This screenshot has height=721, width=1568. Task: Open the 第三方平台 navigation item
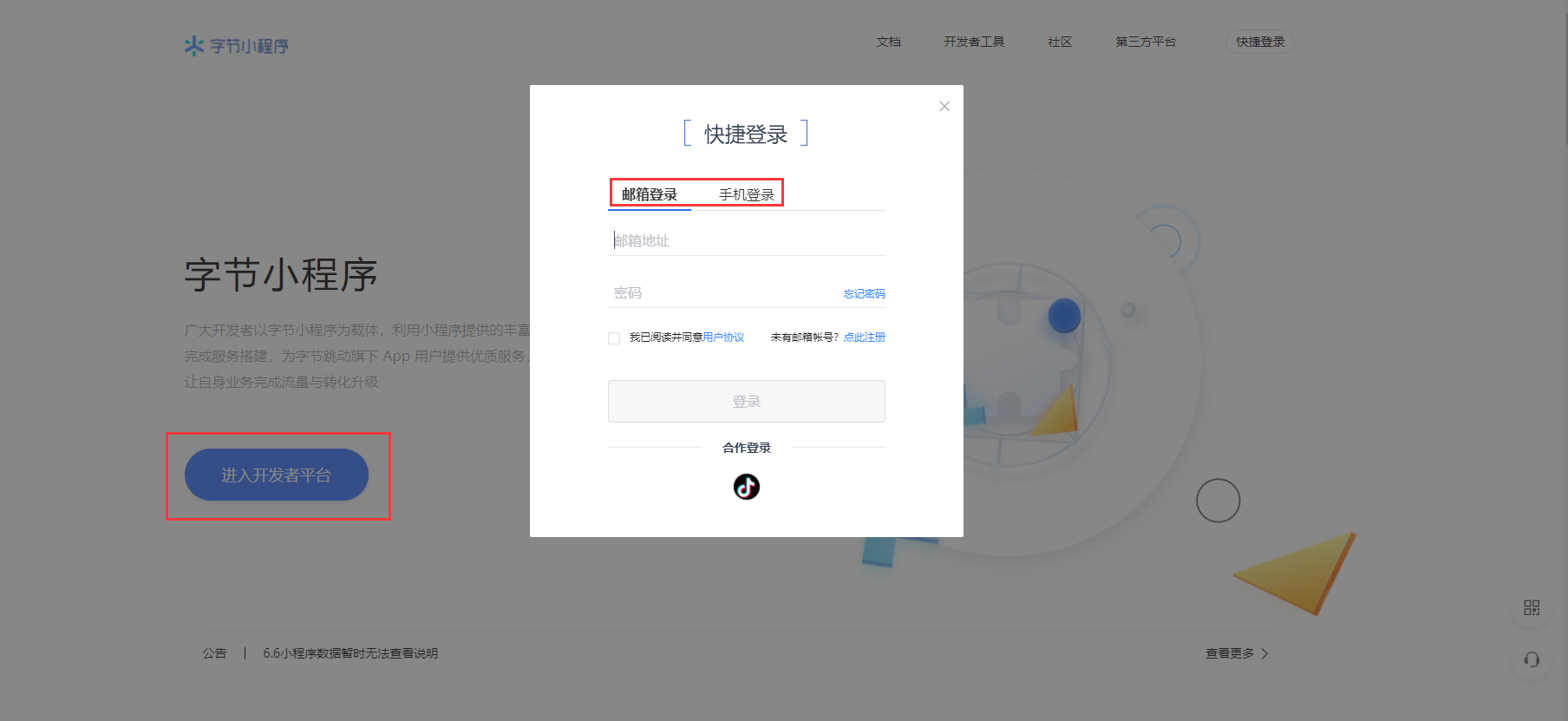(x=1146, y=42)
